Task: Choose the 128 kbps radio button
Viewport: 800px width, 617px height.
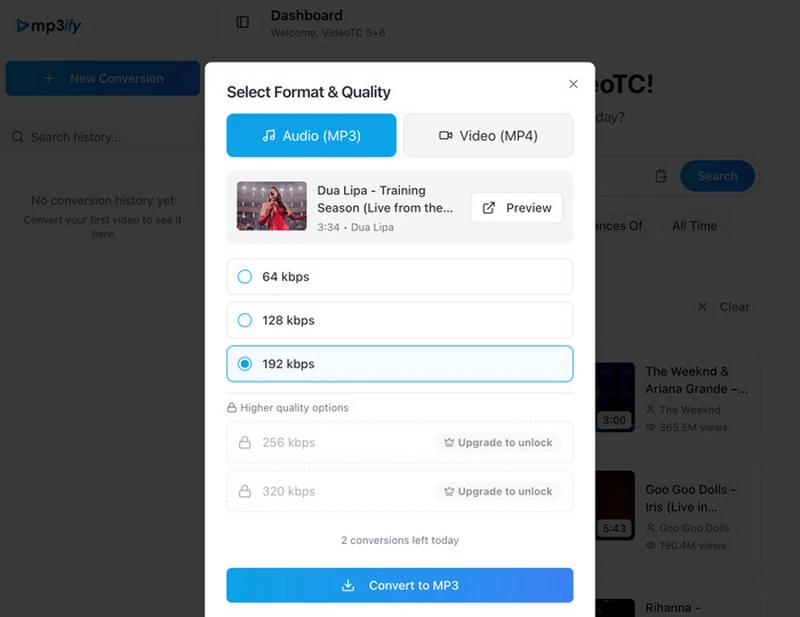Action: [x=245, y=320]
